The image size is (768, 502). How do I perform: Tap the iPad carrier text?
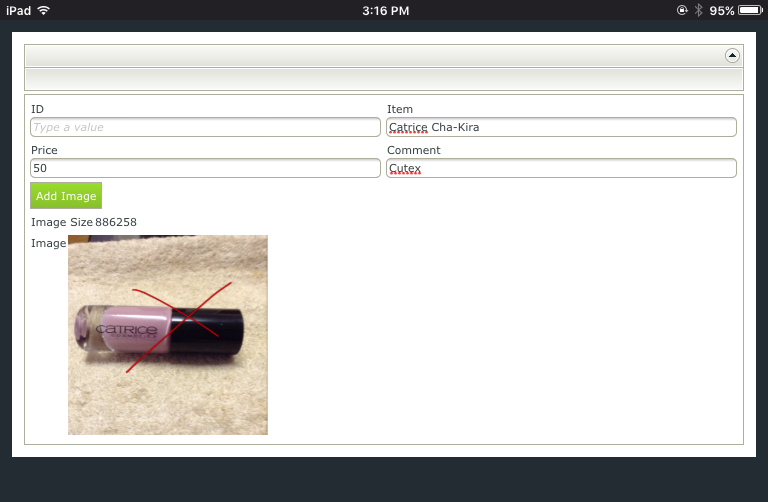click(x=18, y=11)
